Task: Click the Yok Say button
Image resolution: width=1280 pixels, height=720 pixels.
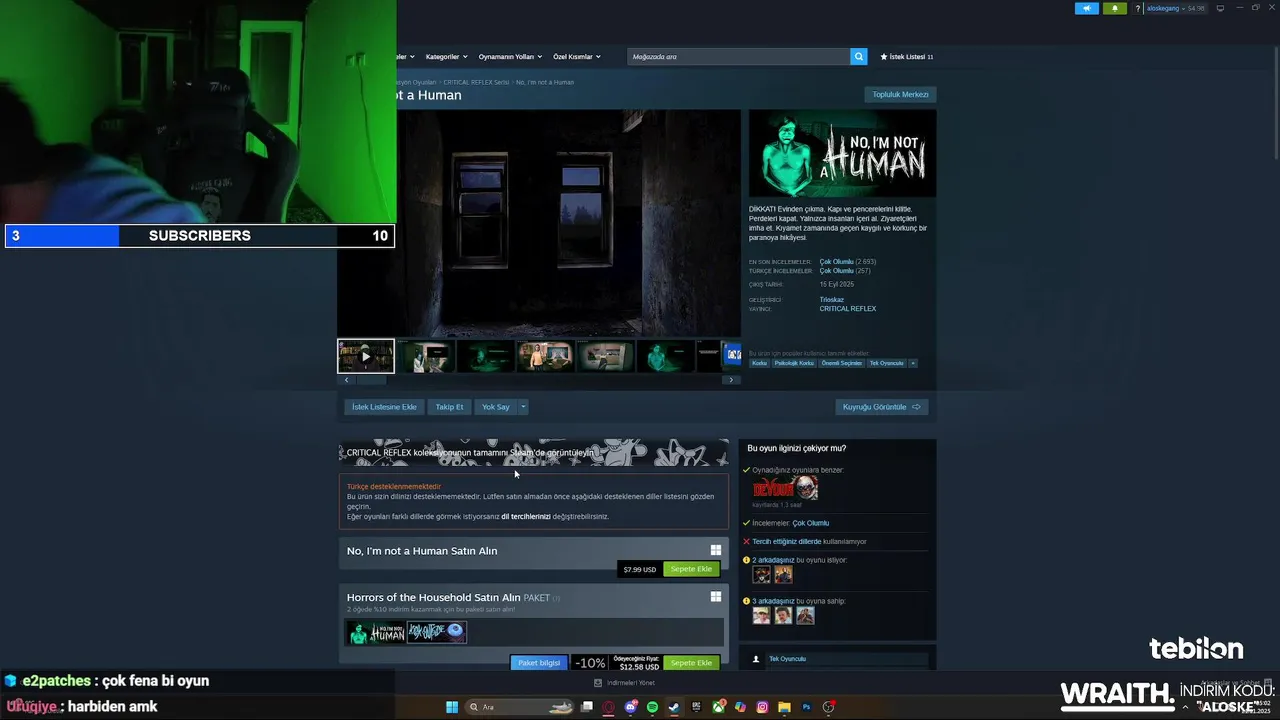Action: tap(495, 407)
